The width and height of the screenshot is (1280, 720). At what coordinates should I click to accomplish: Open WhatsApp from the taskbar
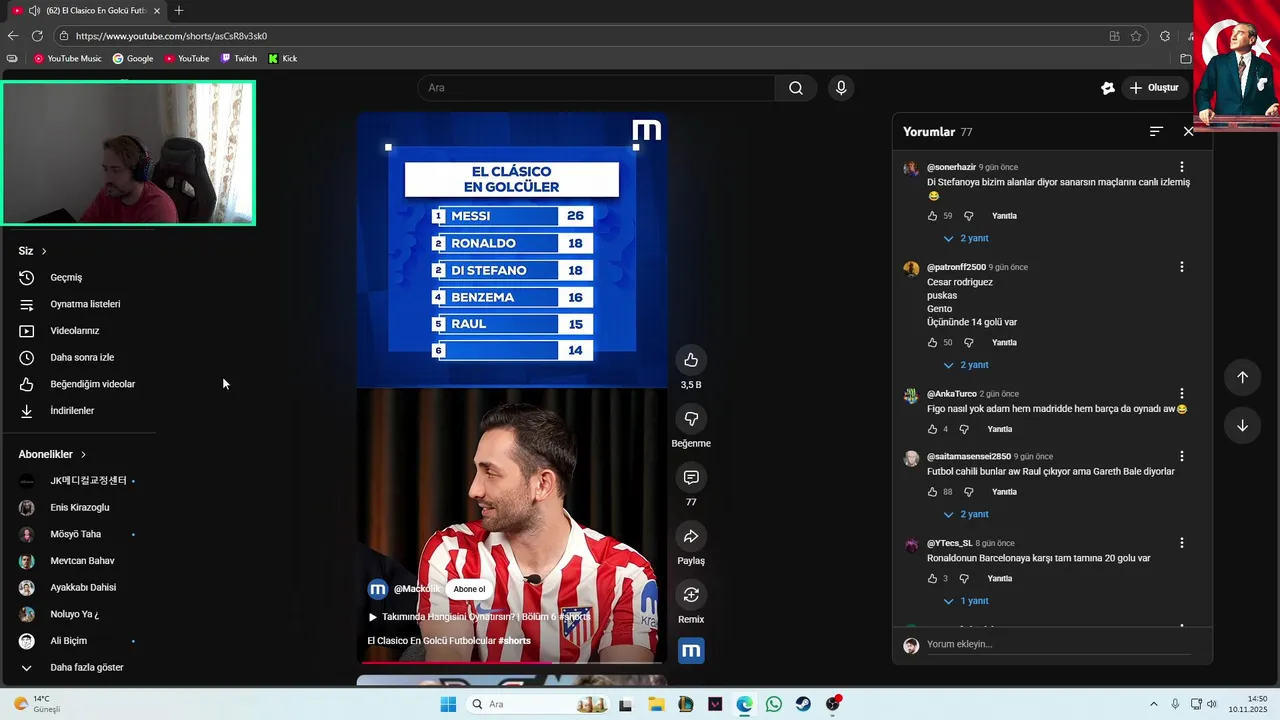pos(774,704)
